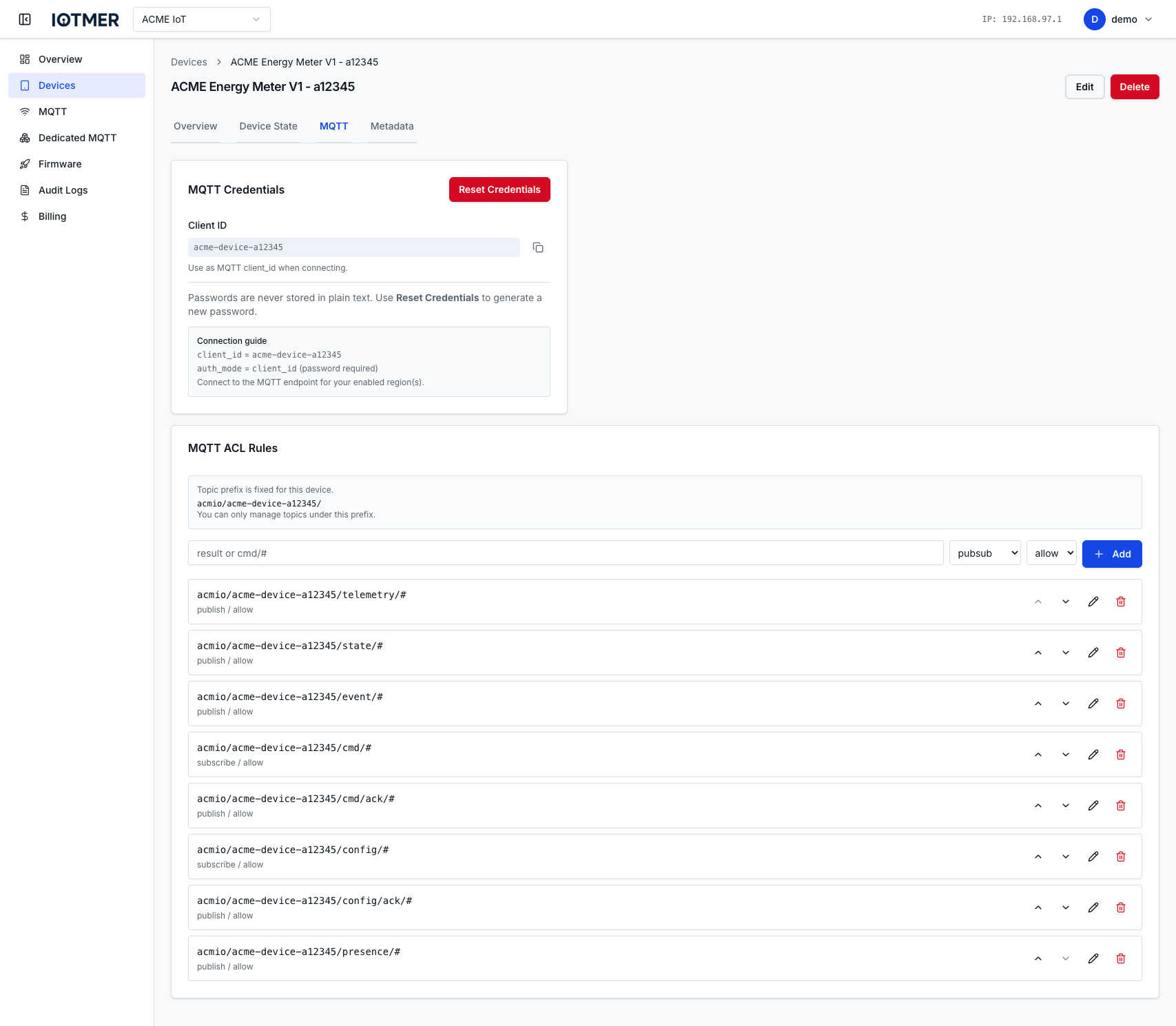
Task: Switch to the Device State tab
Action: 267,126
